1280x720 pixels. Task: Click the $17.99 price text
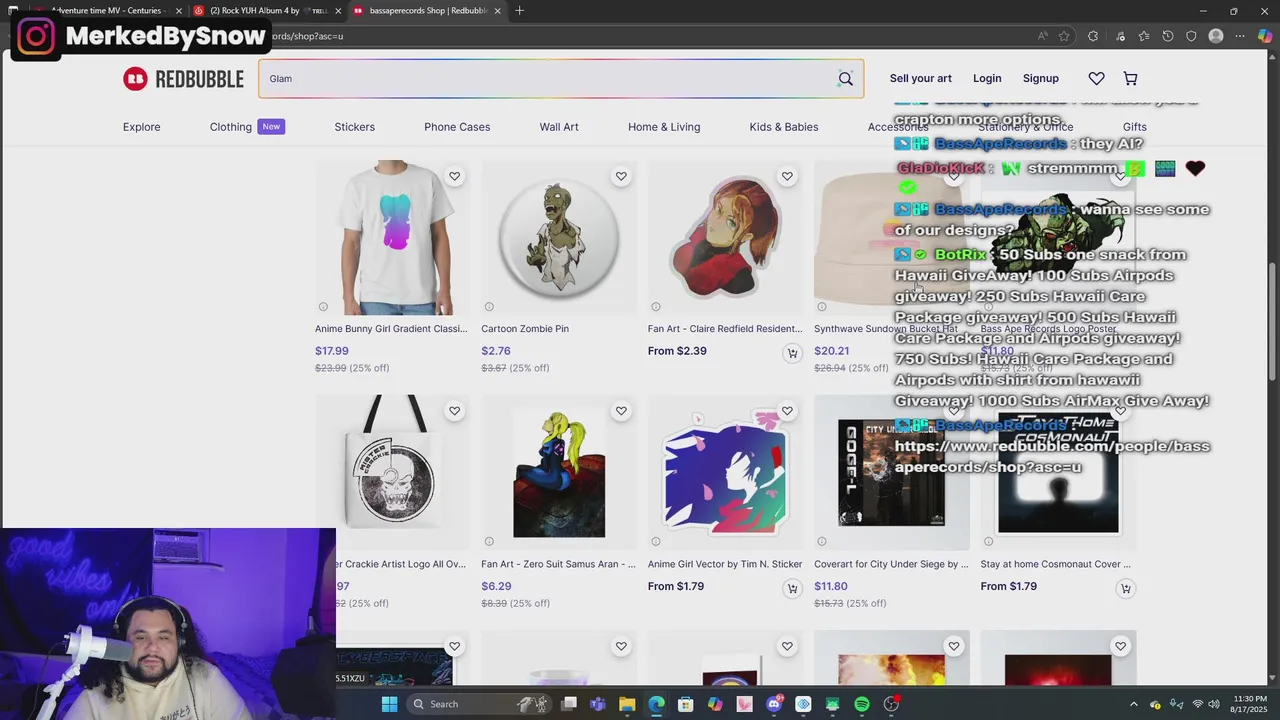[332, 351]
